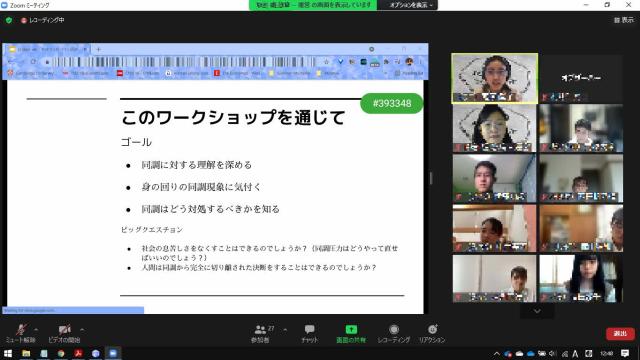Open the reactions icon
Screen dimensions: 640x360
tap(432, 333)
